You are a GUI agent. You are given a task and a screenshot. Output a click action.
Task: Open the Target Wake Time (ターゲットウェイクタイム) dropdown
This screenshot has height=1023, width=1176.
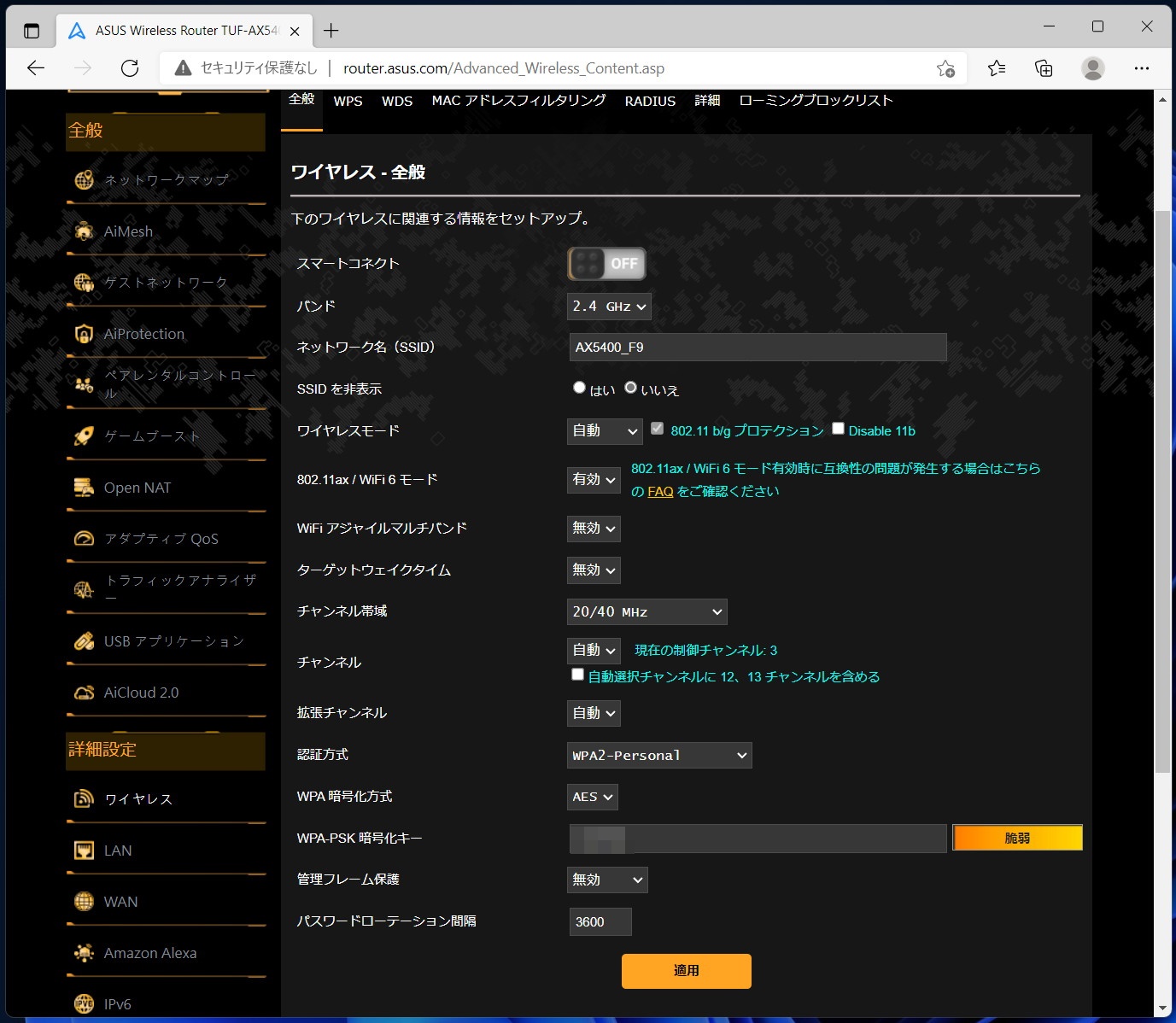tap(594, 570)
